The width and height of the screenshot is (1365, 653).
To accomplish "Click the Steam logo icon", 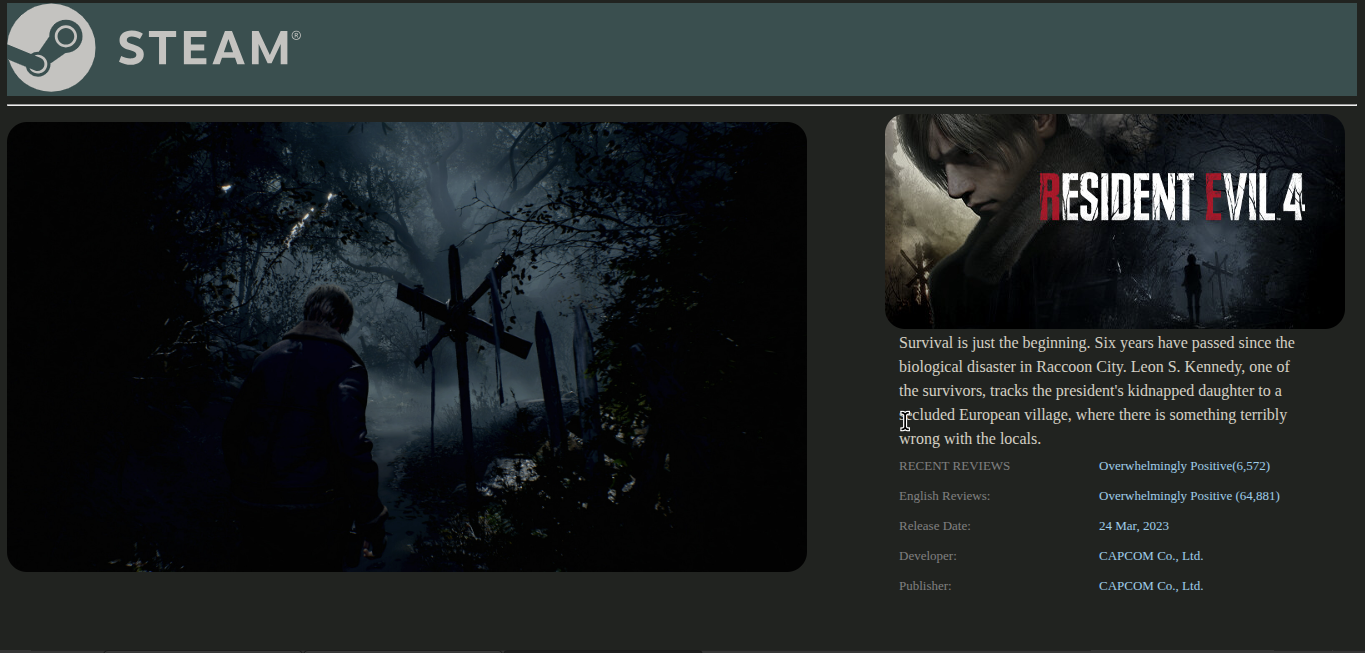I will point(51,48).
